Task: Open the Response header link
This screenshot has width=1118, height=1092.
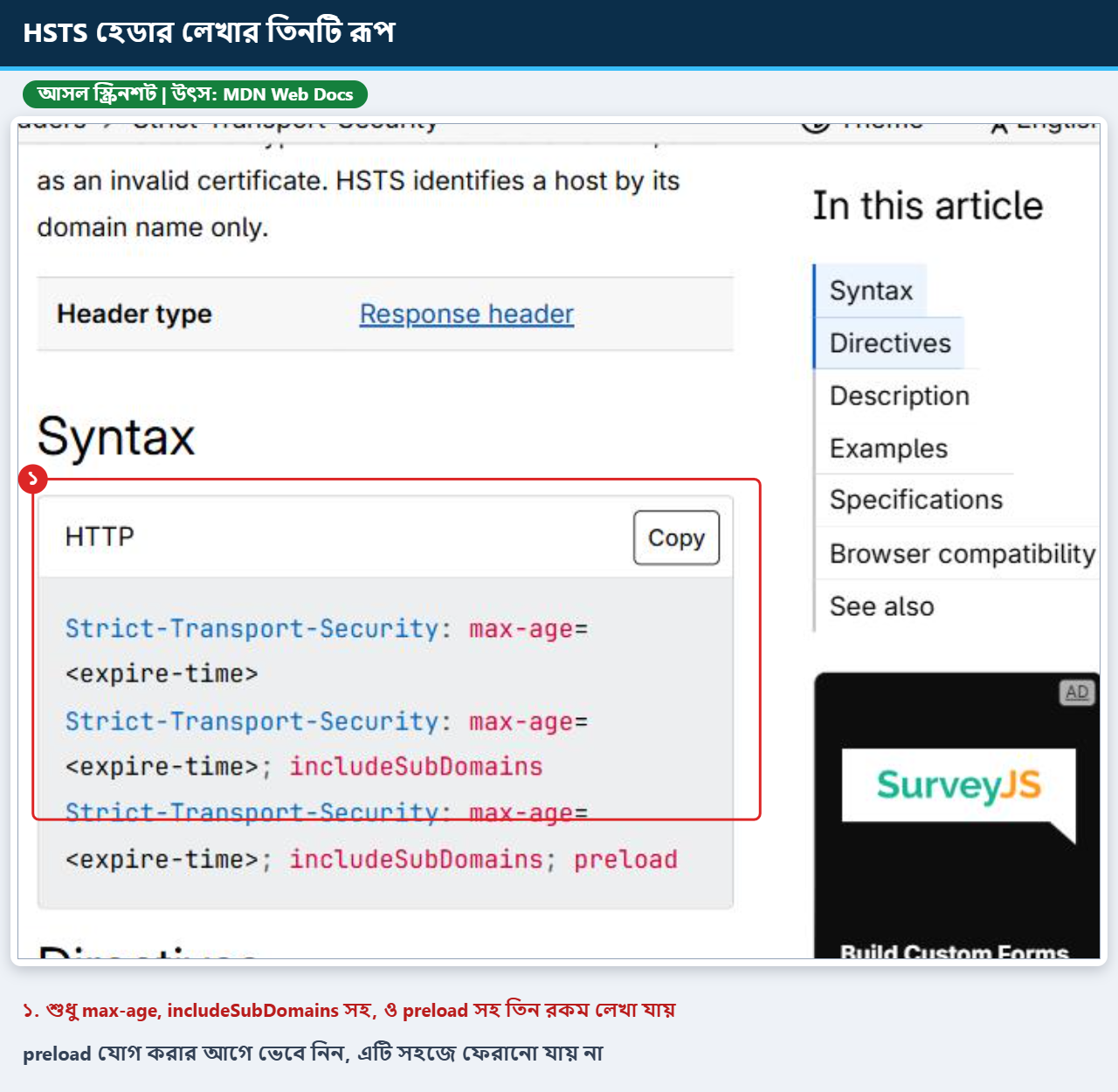Action: [x=466, y=314]
